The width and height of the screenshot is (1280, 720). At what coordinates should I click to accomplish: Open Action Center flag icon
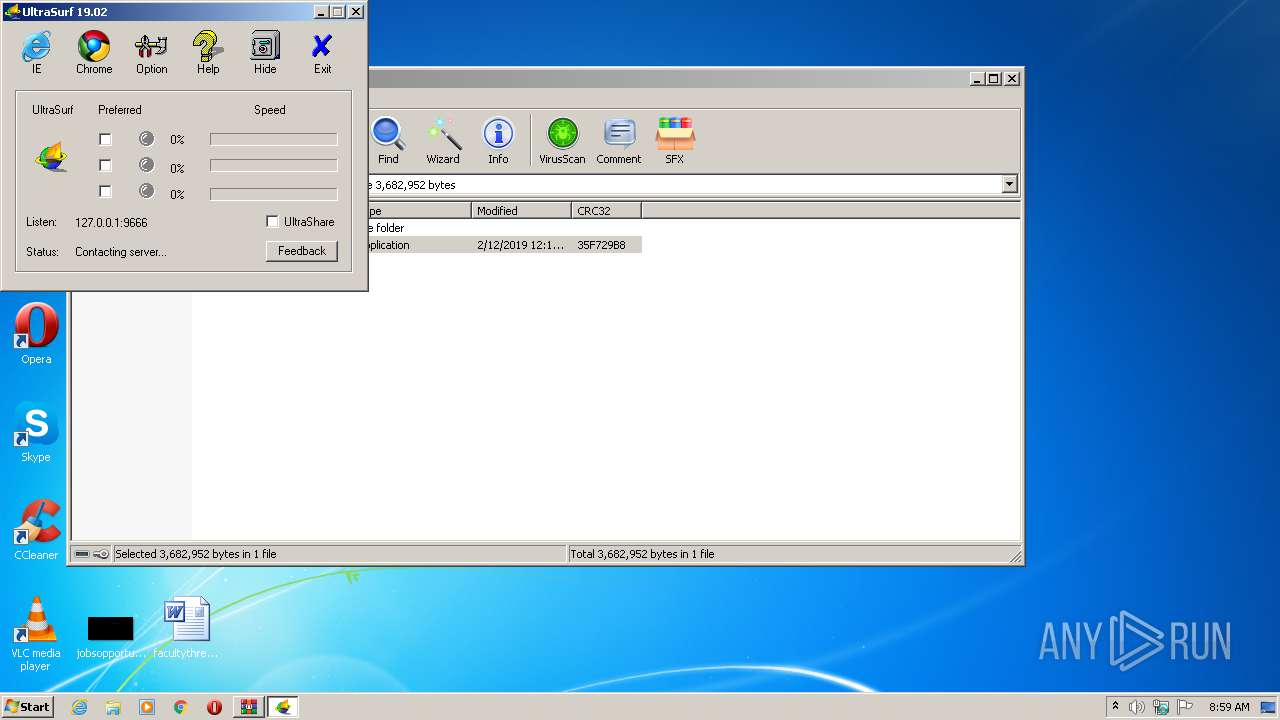1185,707
